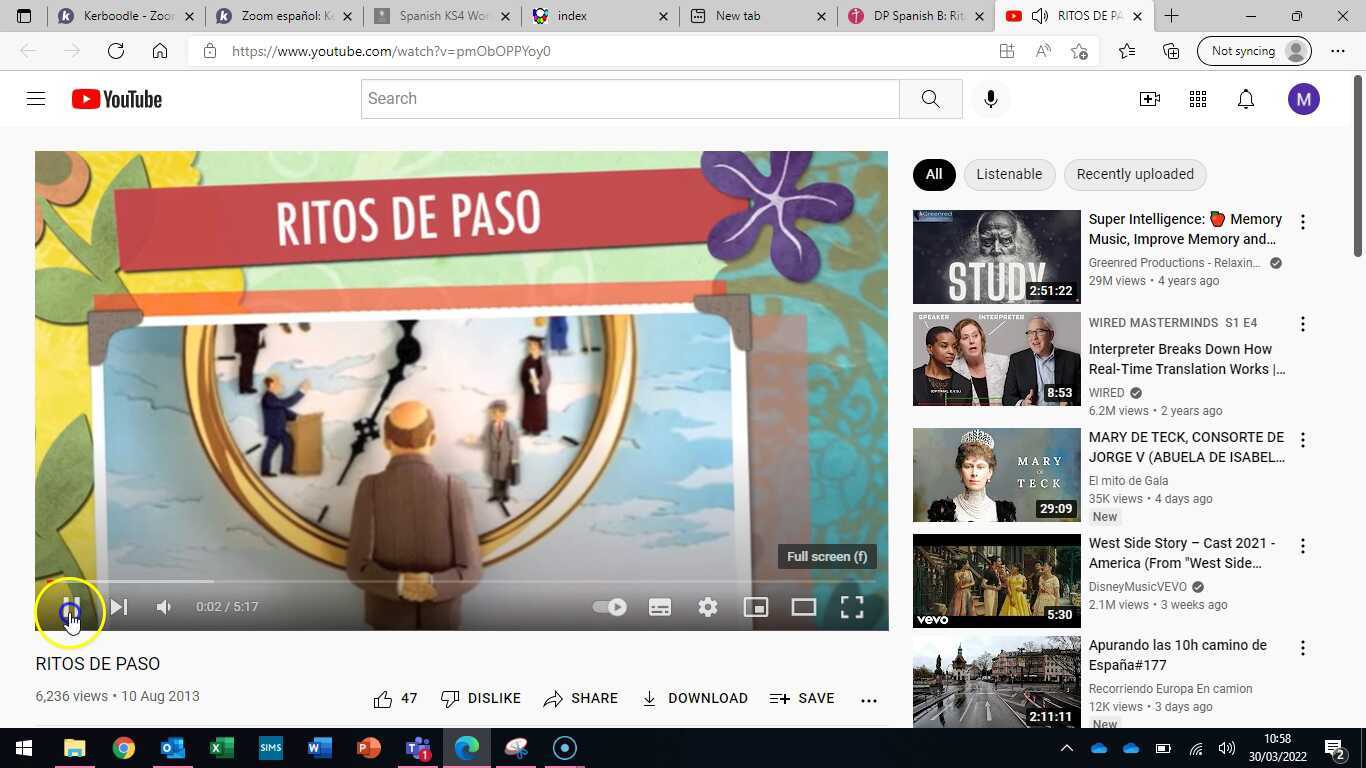Viewport: 1366px width, 768px height.
Task: Open the YouTube hamburger menu
Action: (x=35, y=98)
